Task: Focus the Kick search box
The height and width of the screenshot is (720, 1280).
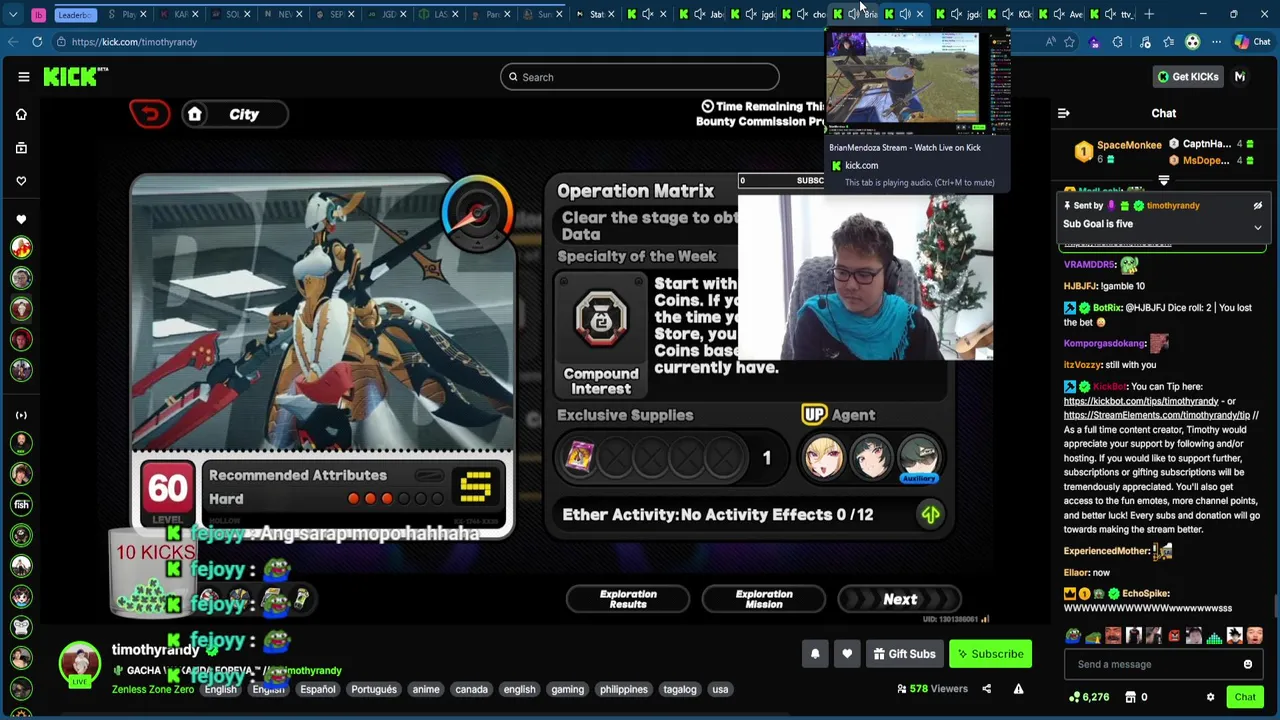Action: tap(640, 77)
